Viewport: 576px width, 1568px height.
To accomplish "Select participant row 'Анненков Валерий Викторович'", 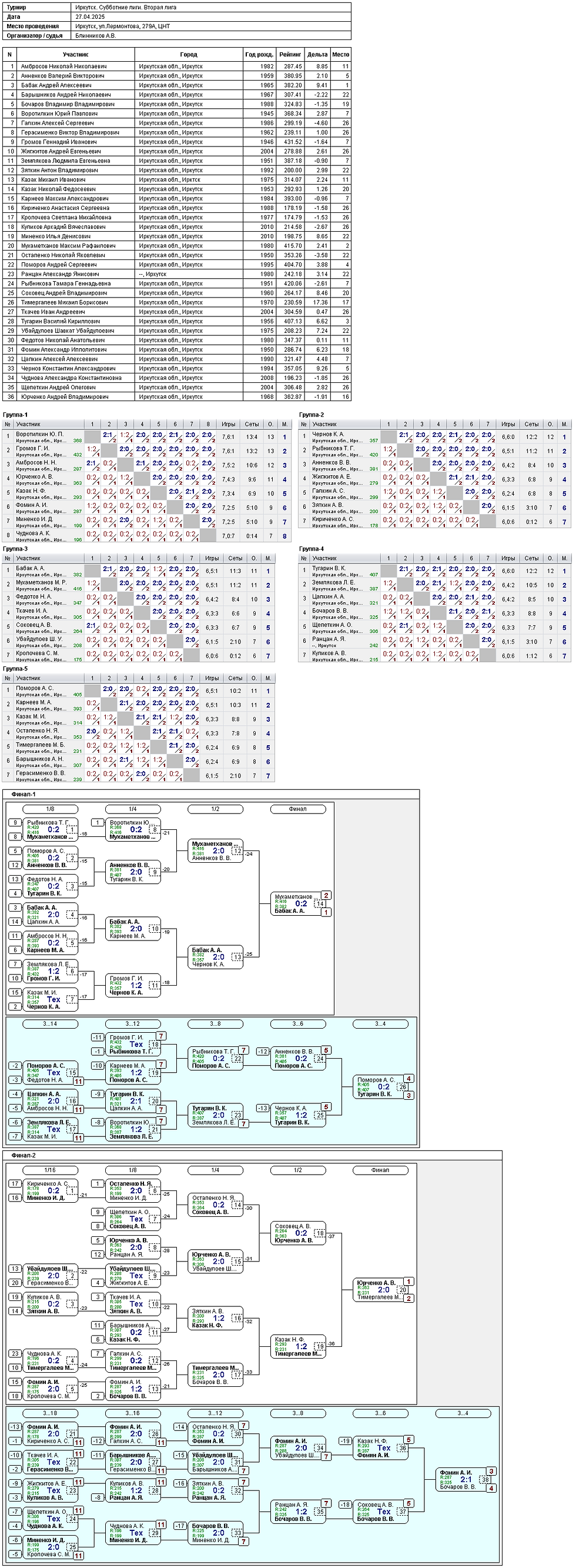I will coord(177,76).
